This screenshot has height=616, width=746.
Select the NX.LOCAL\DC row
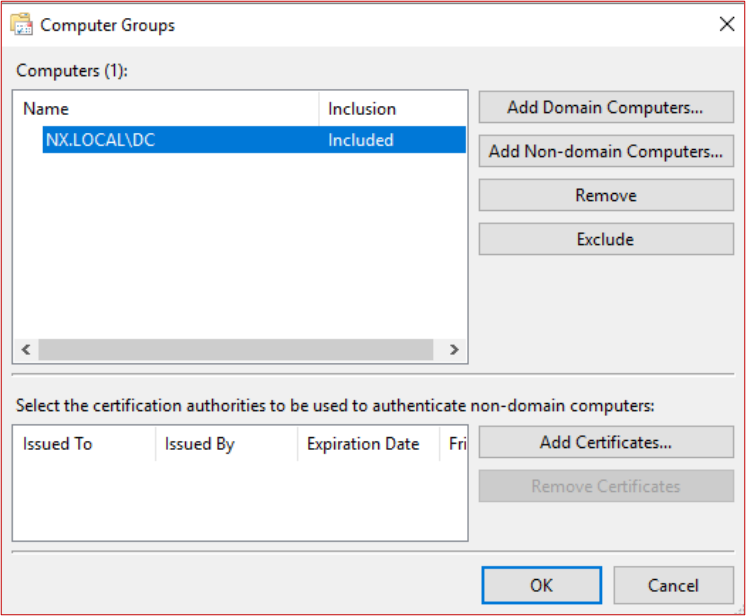tap(254, 140)
